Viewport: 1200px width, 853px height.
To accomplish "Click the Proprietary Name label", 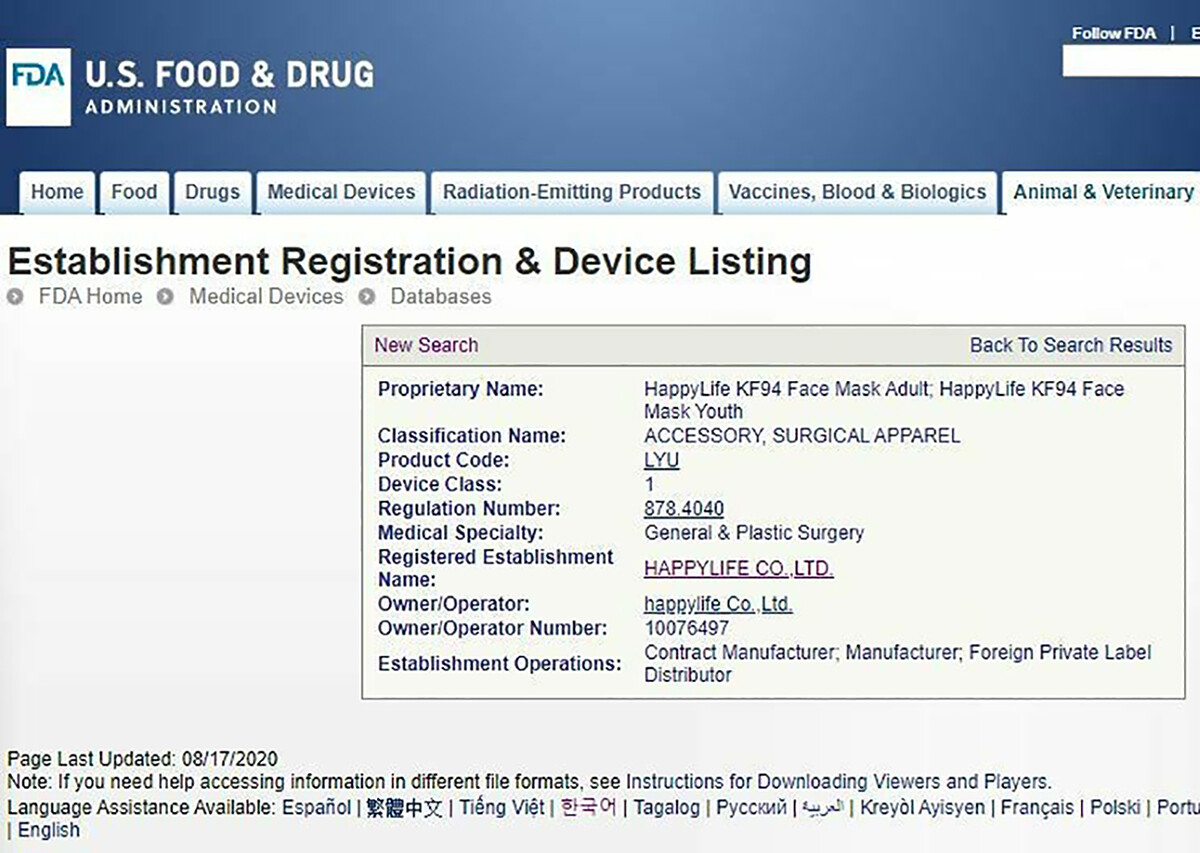I will coord(460,389).
